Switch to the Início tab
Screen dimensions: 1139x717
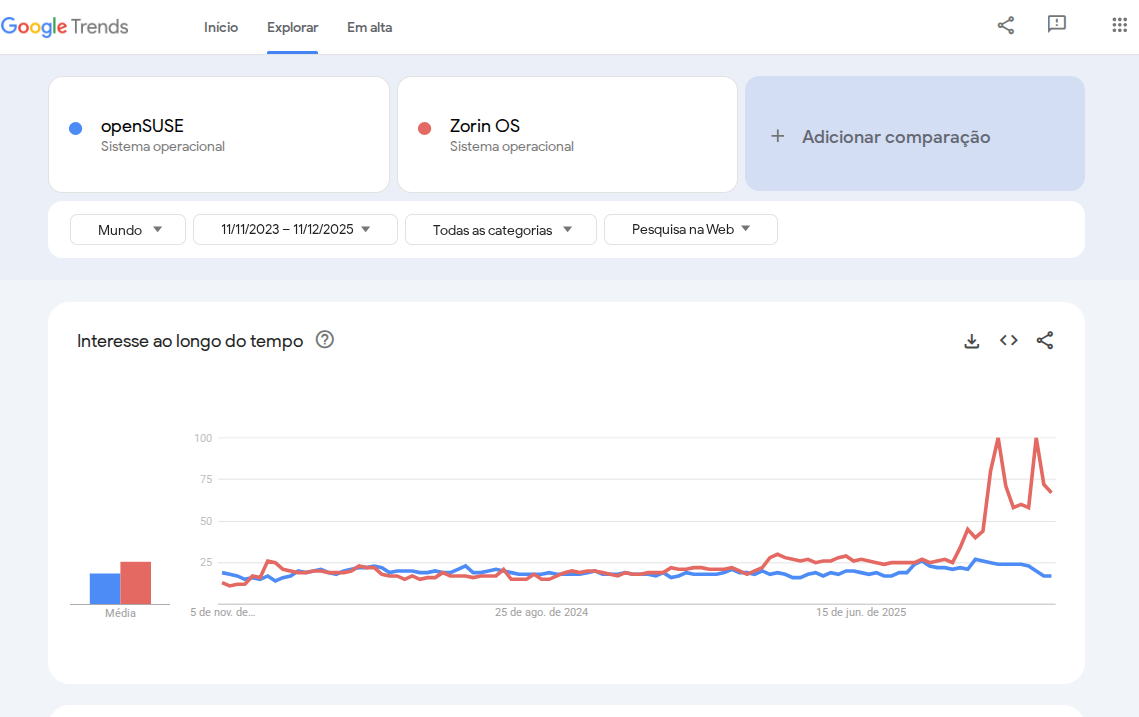pos(221,28)
